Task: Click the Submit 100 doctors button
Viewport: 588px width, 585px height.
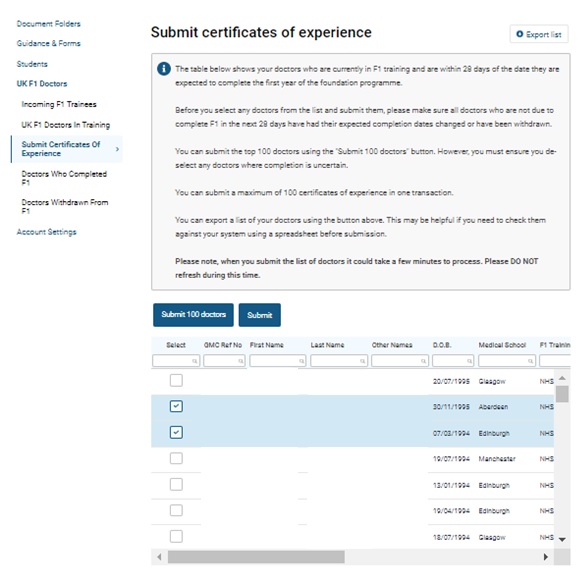Action: [194, 315]
